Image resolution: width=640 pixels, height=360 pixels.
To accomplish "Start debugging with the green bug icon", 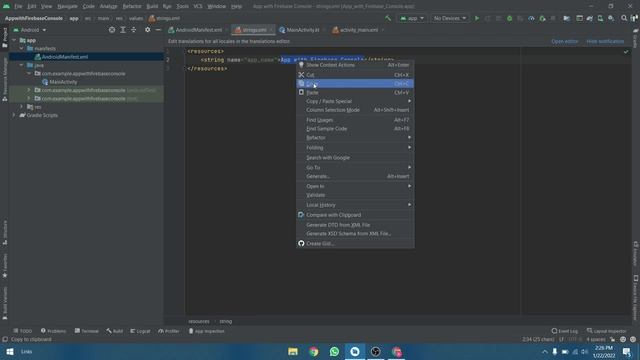I will coord(509,18).
